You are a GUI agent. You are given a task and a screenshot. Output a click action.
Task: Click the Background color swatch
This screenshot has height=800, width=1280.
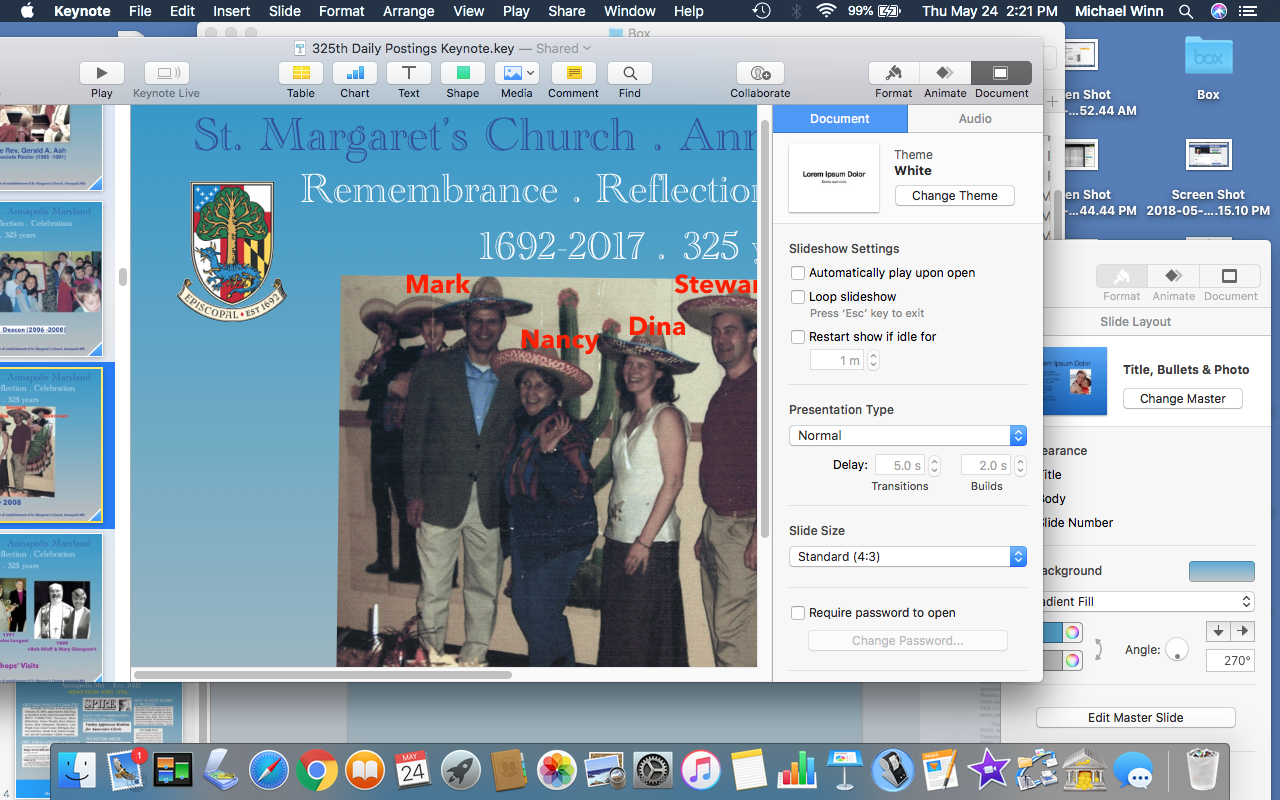tap(1221, 571)
